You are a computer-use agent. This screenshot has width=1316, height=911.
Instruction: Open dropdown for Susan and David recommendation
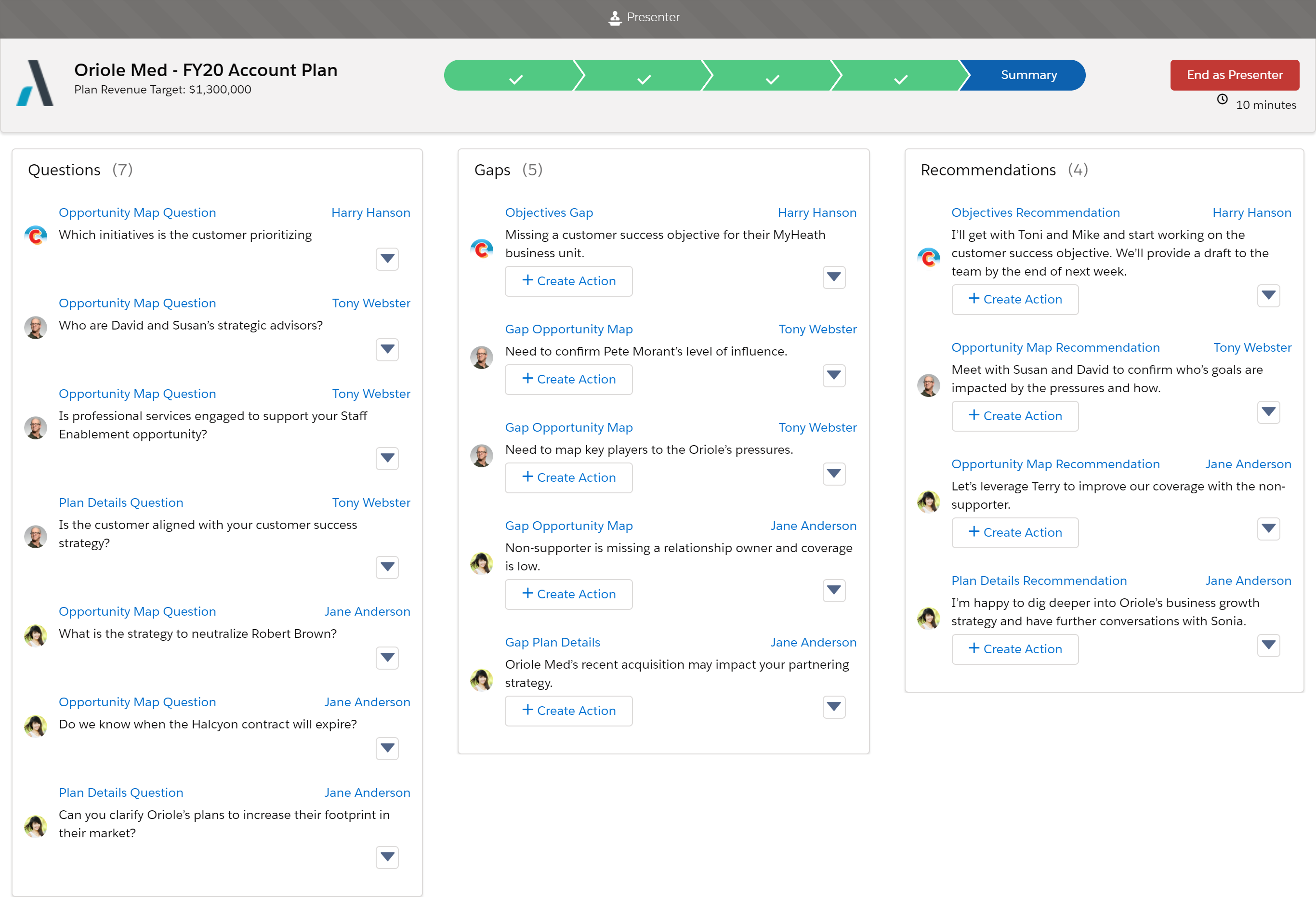tap(1269, 412)
